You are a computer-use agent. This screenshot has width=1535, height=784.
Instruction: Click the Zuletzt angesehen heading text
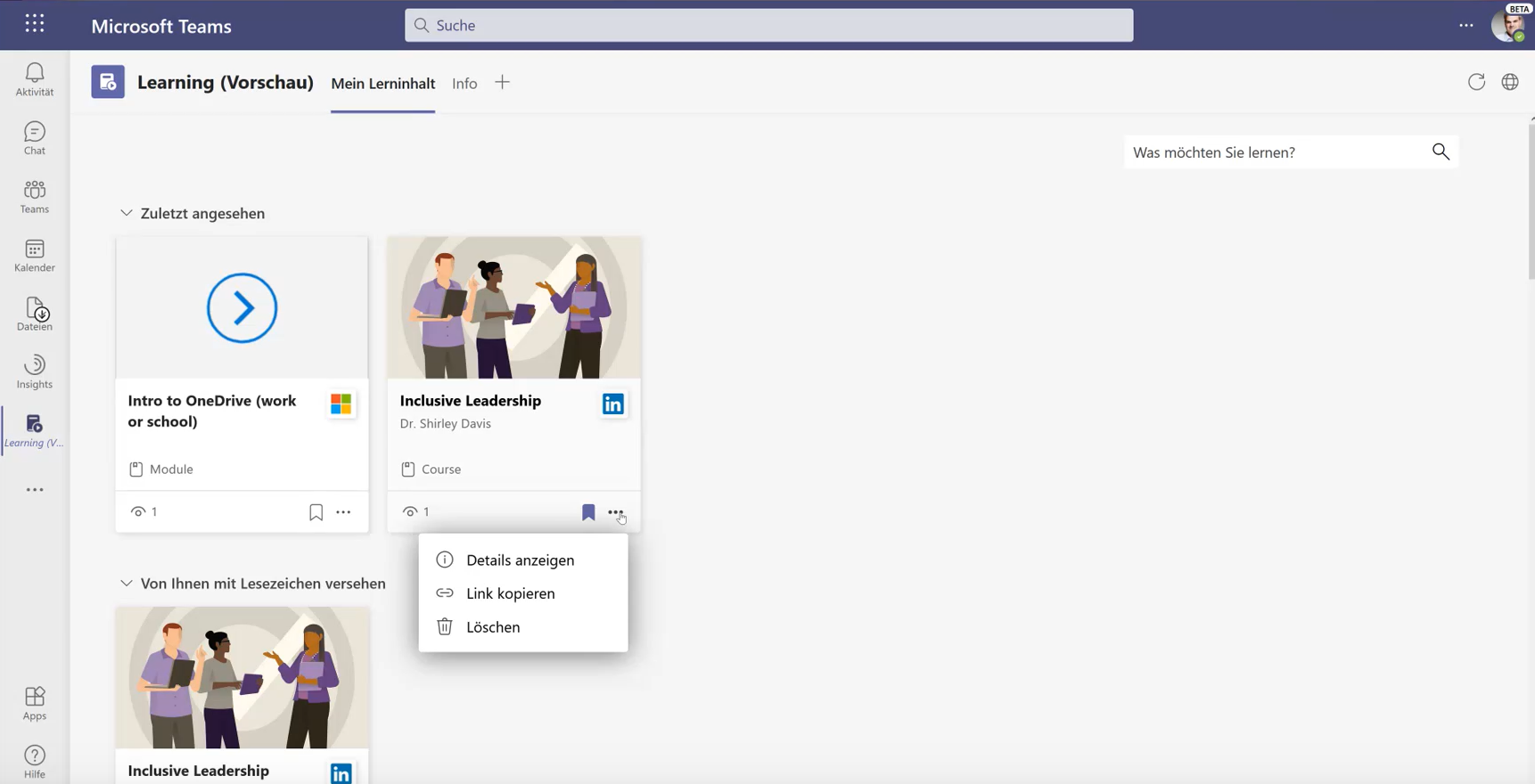(202, 213)
